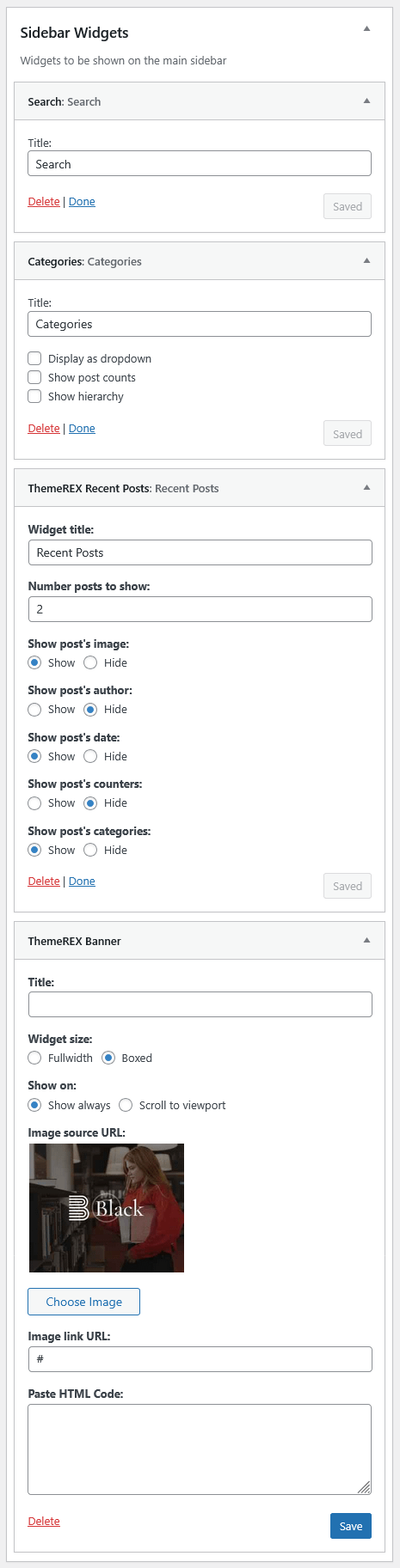This screenshot has height=1568, width=400.
Task: Collapse ThemeREX Recent Posts widget arrow
Action: (366, 488)
